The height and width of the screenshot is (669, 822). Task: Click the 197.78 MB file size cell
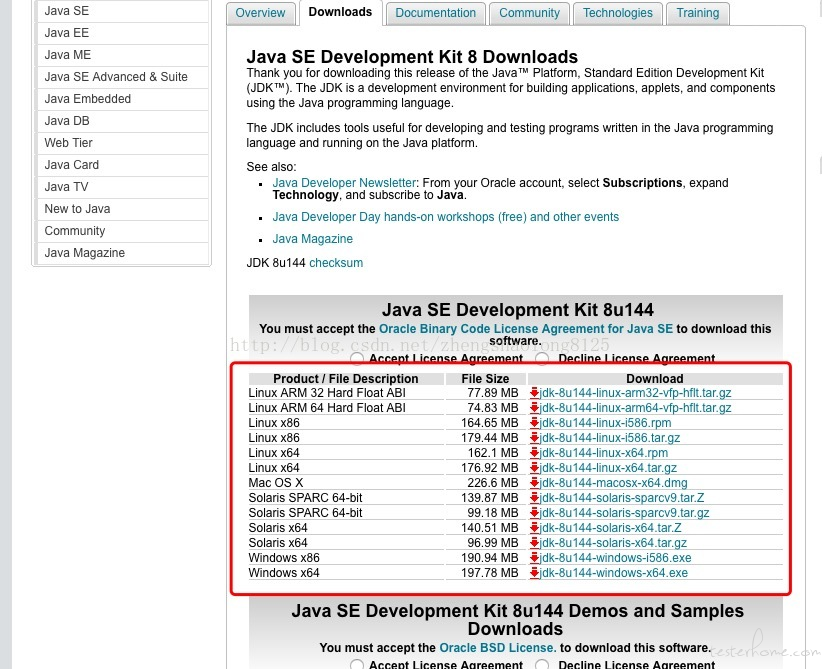click(x=486, y=573)
